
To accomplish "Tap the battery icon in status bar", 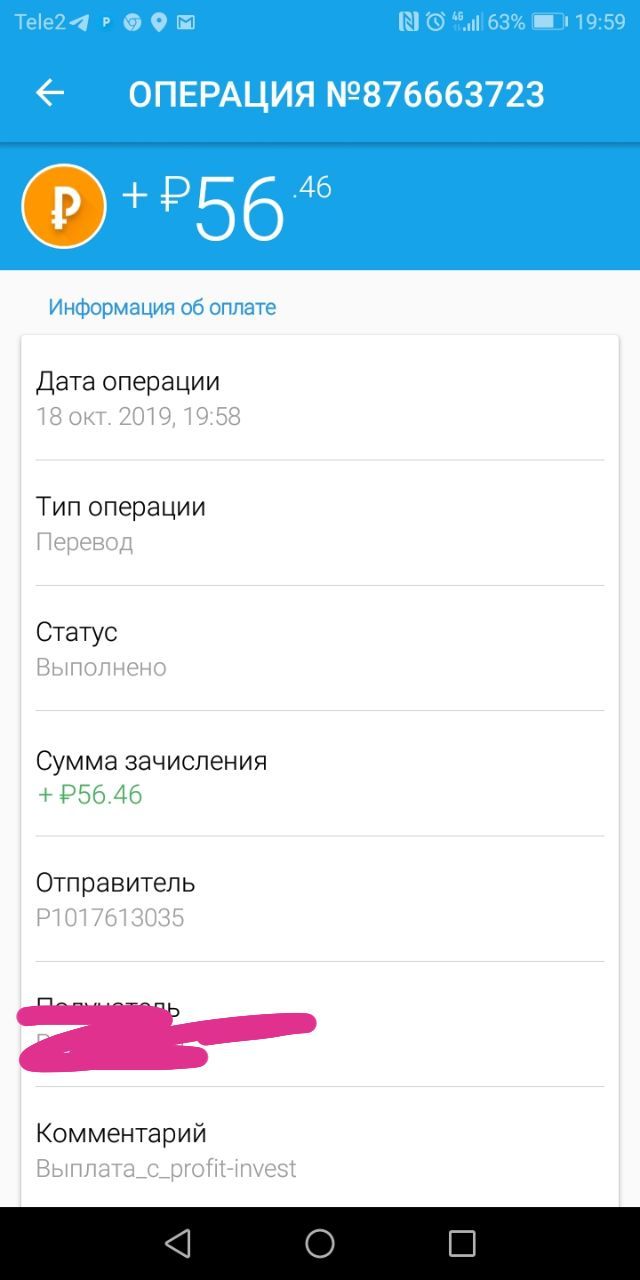I will click(x=549, y=22).
